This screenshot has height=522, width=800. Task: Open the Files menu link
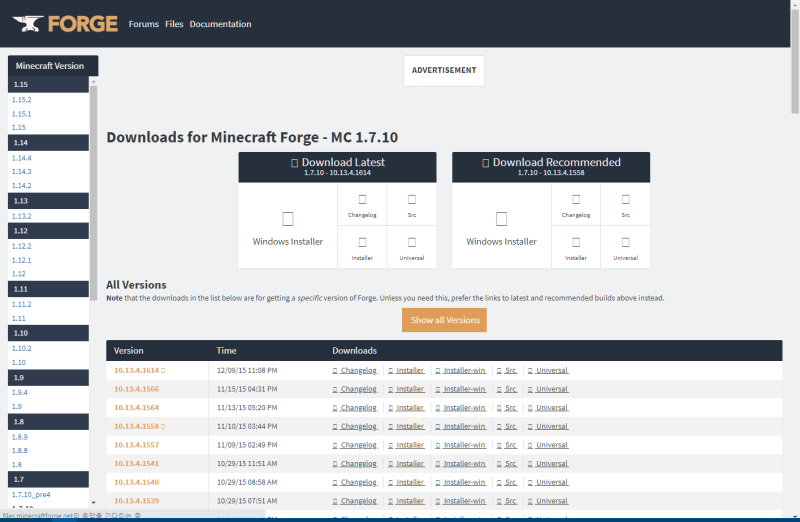tap(174, 24)
